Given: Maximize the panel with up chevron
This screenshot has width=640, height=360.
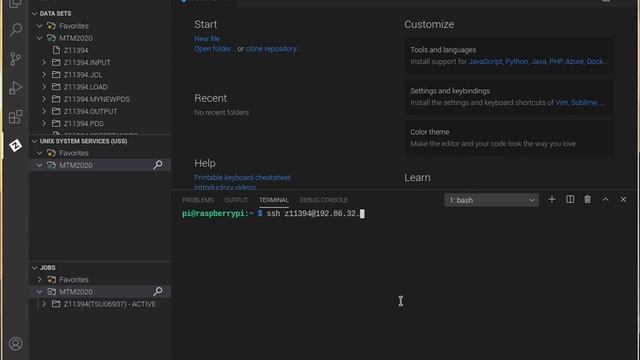Looking at the screenshot, I should click(605, 200).
